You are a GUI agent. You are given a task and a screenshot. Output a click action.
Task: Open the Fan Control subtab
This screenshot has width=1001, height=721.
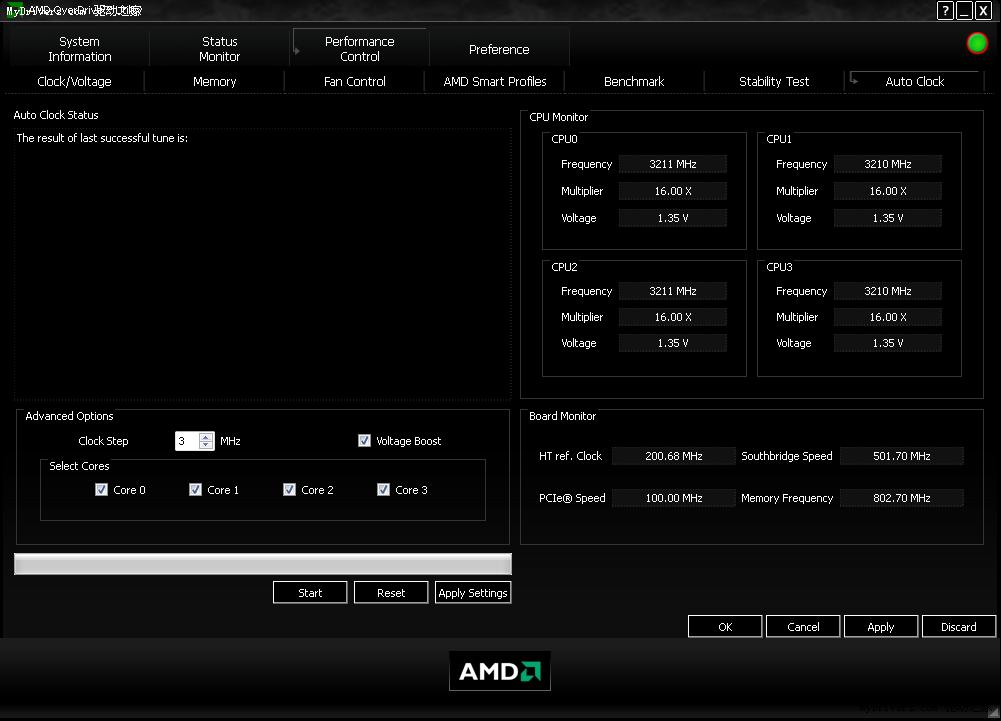click(x=354, y=82)
